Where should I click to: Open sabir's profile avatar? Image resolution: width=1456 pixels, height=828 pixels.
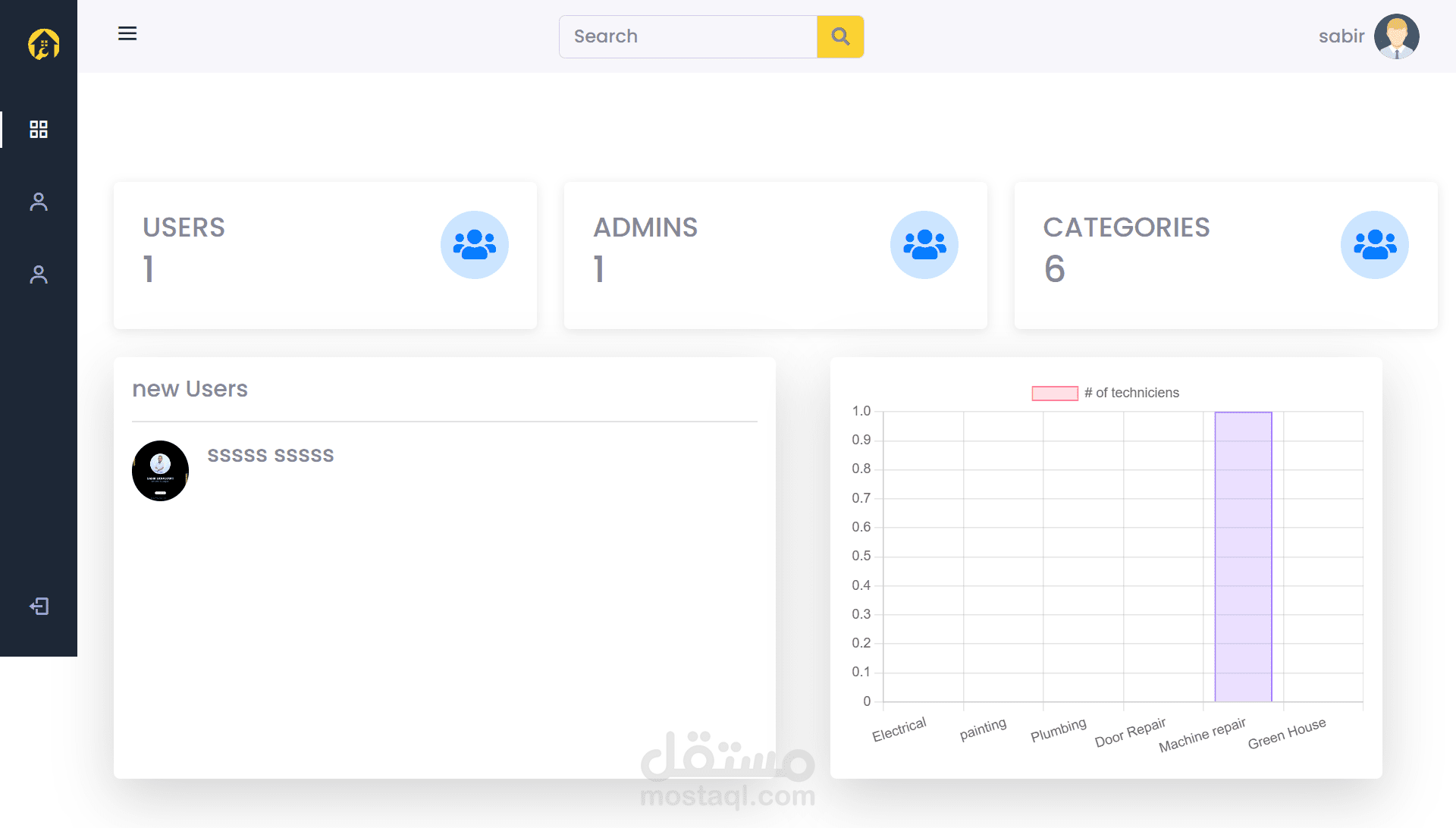pos(1396,36)
